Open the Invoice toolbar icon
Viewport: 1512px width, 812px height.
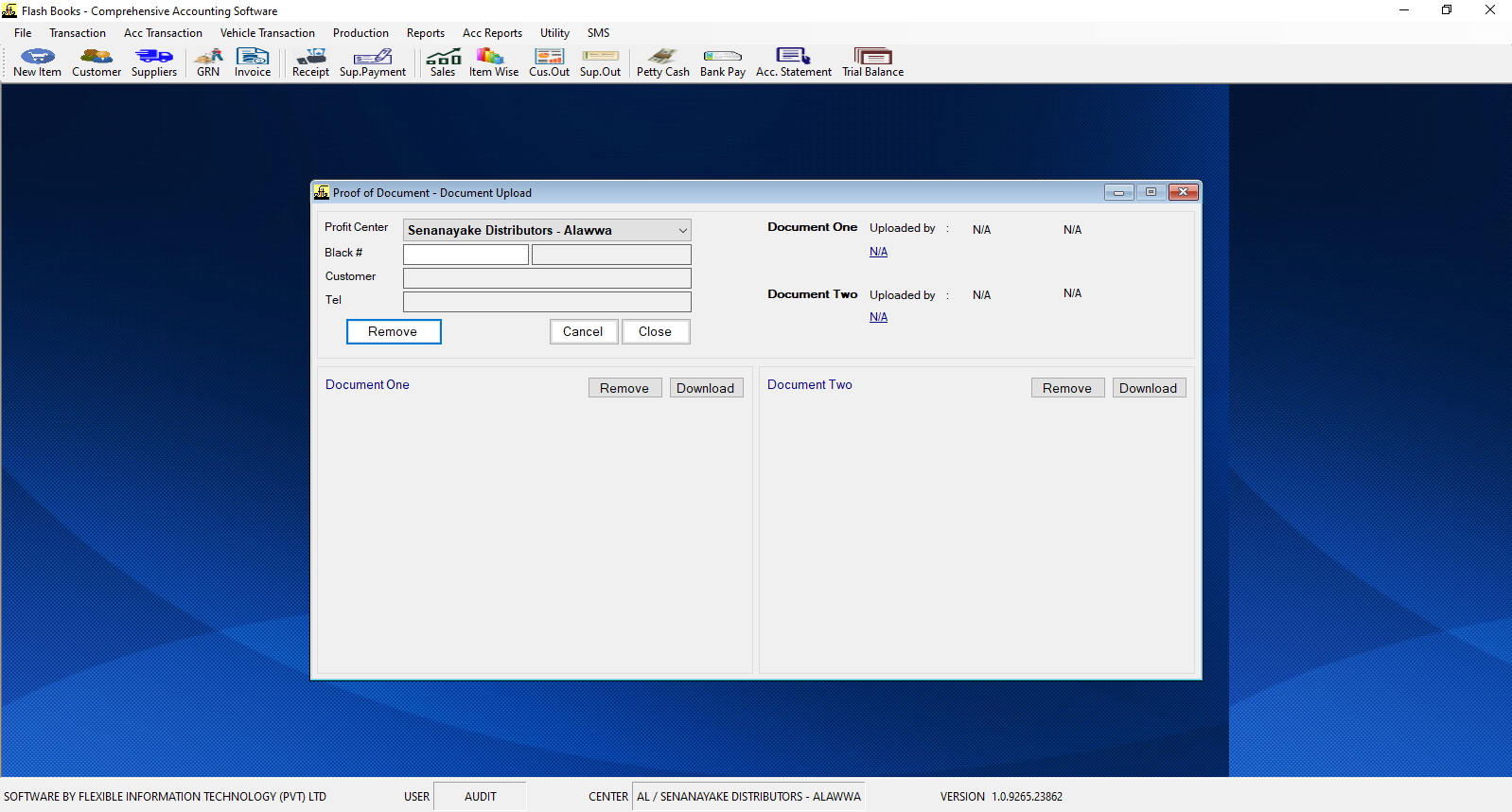[x=253, y=62]
